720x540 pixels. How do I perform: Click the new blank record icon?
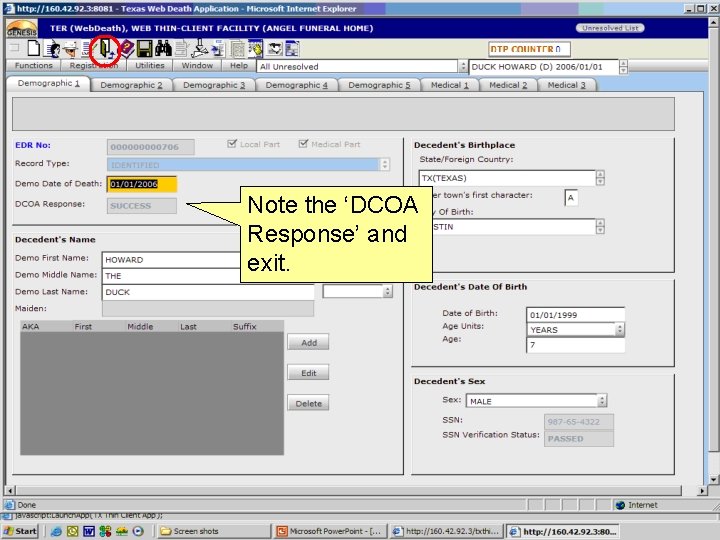click(x=34, y=48)
